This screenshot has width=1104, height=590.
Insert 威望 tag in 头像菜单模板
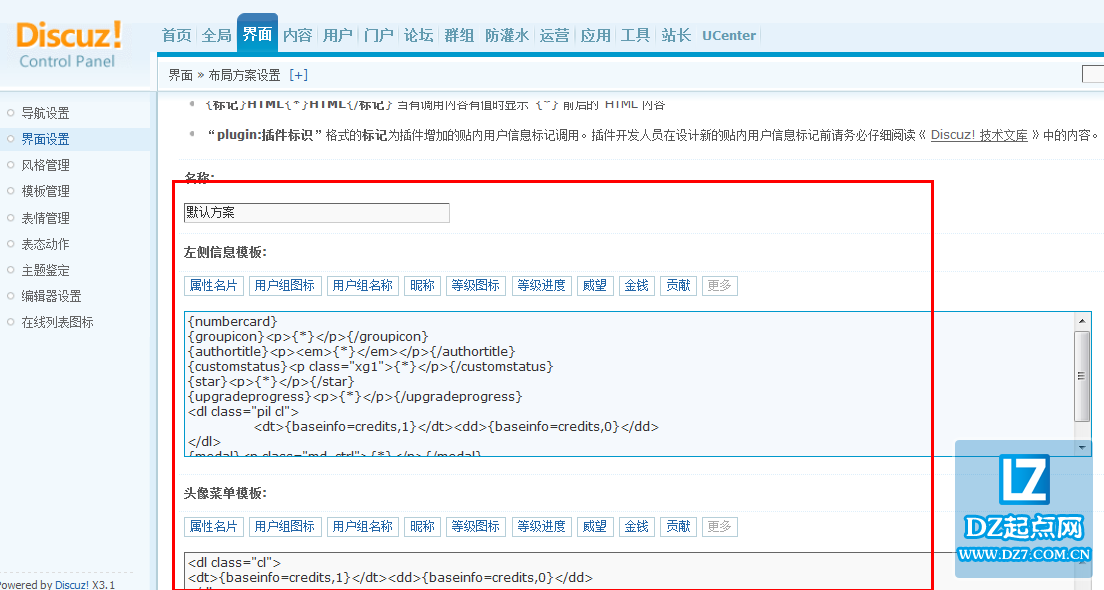(595, 527)
